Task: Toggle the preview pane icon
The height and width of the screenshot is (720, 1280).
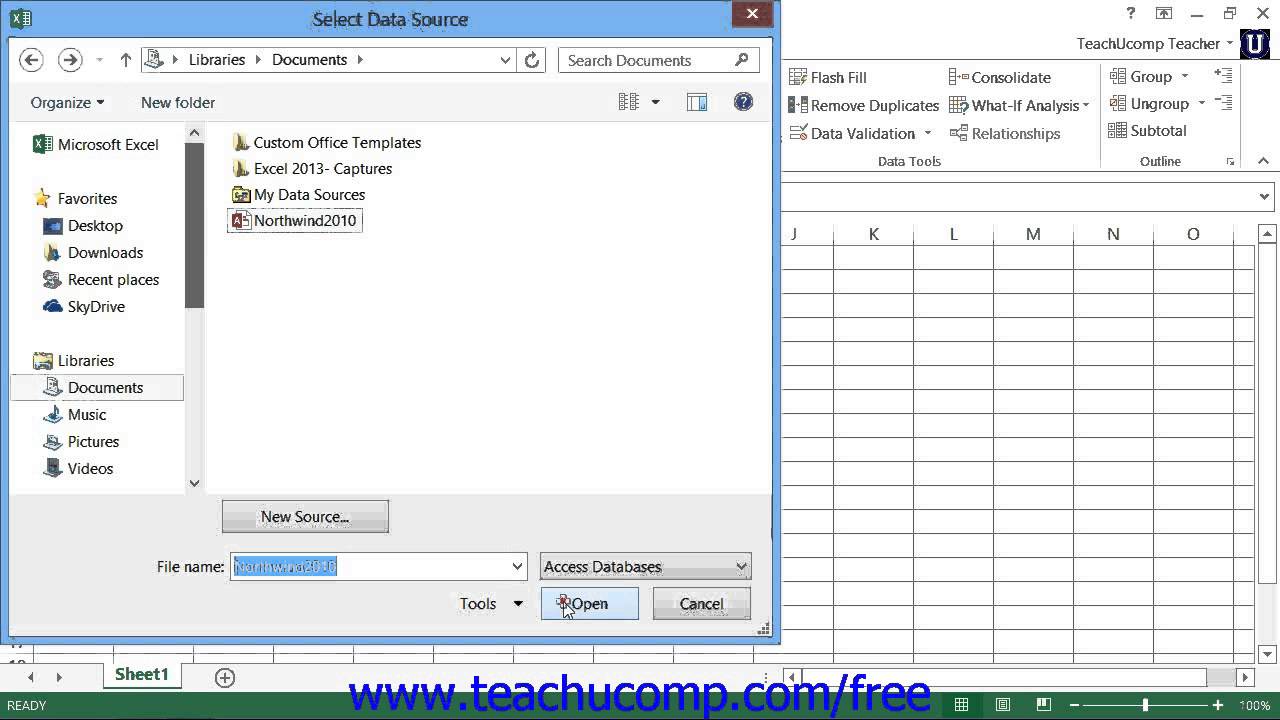Action: coord(697,102)
